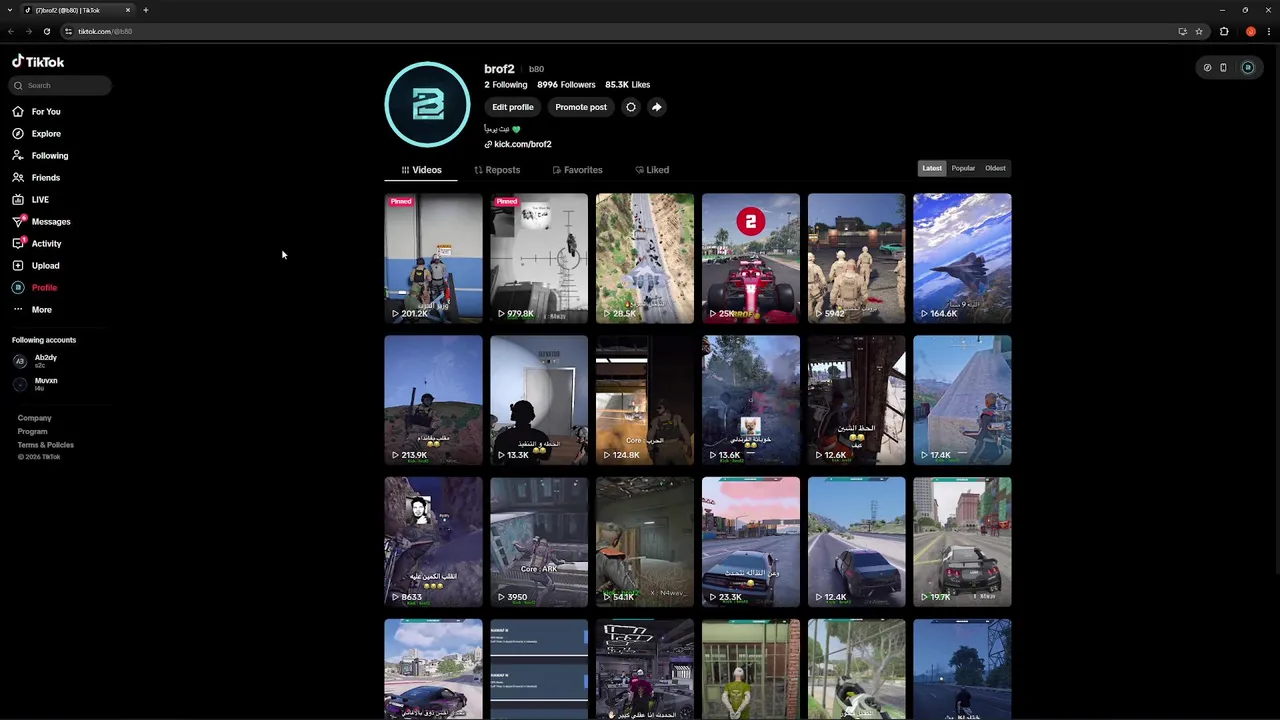Open pinned video with 979.8K views
The width and height of the screenshot is (1280, 720).
pos(539,258)
